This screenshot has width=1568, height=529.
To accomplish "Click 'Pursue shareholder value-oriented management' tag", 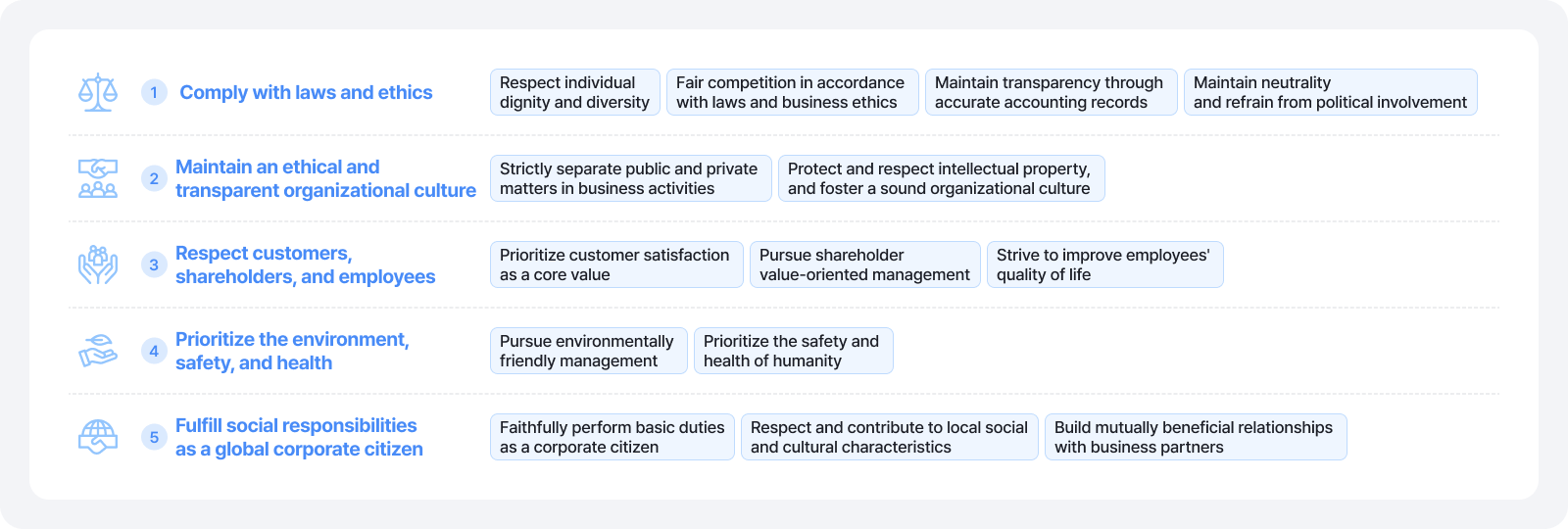I will [864, 264].
